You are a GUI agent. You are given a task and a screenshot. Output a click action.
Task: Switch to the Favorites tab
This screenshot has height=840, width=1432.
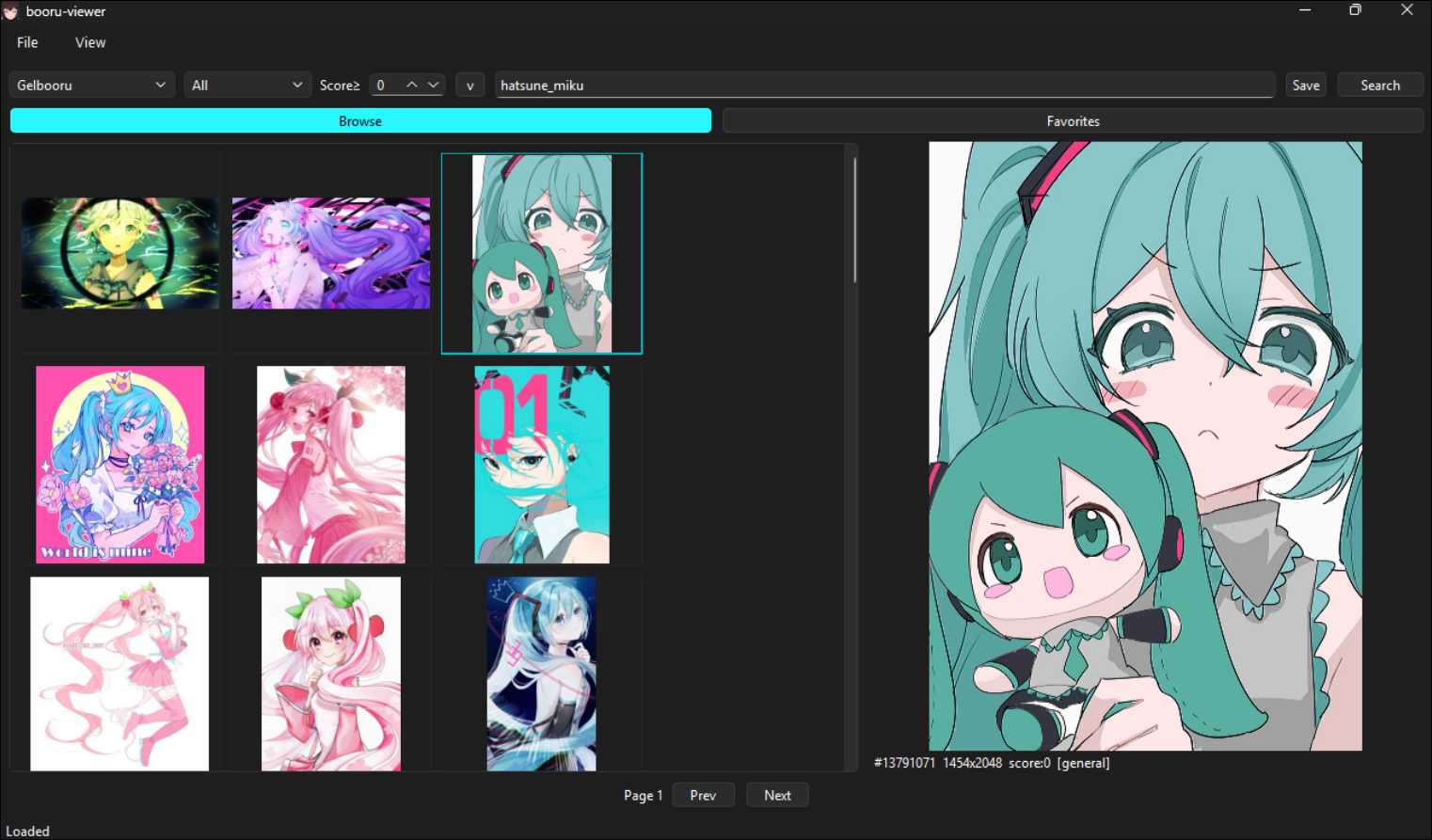[1073, 120]
